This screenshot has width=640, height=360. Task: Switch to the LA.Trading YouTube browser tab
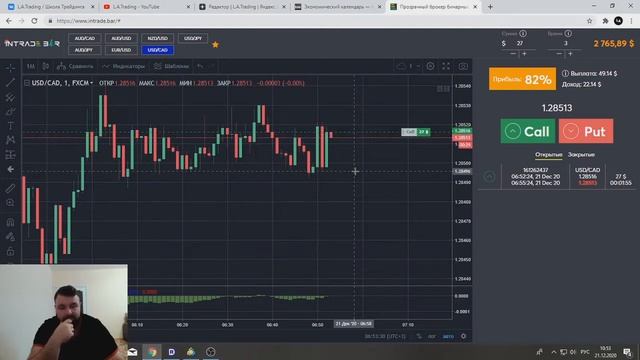pyautogui.click(x=147, y=7)
